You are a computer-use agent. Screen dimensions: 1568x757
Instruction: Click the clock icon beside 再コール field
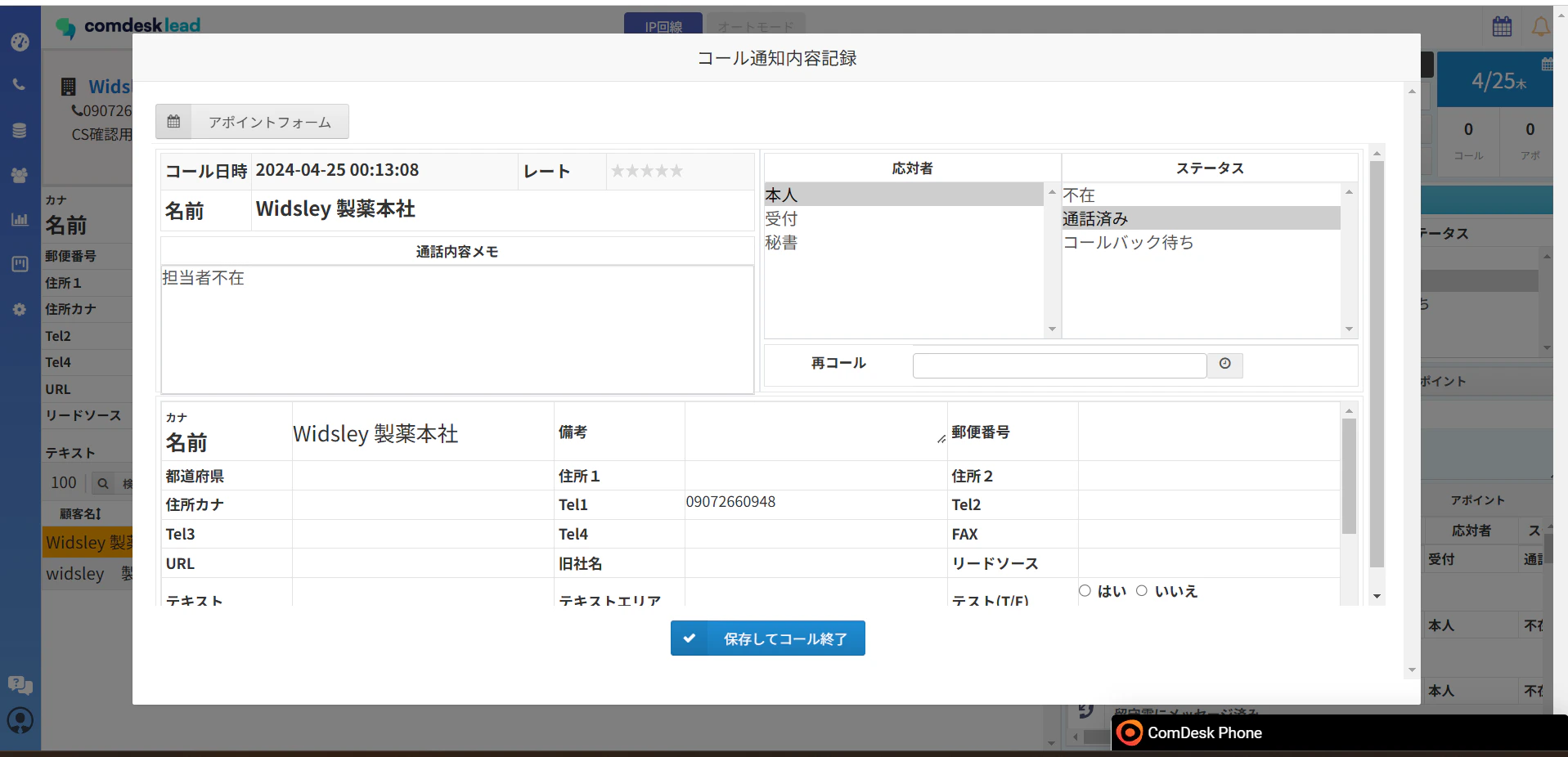tap(1224, 364)
